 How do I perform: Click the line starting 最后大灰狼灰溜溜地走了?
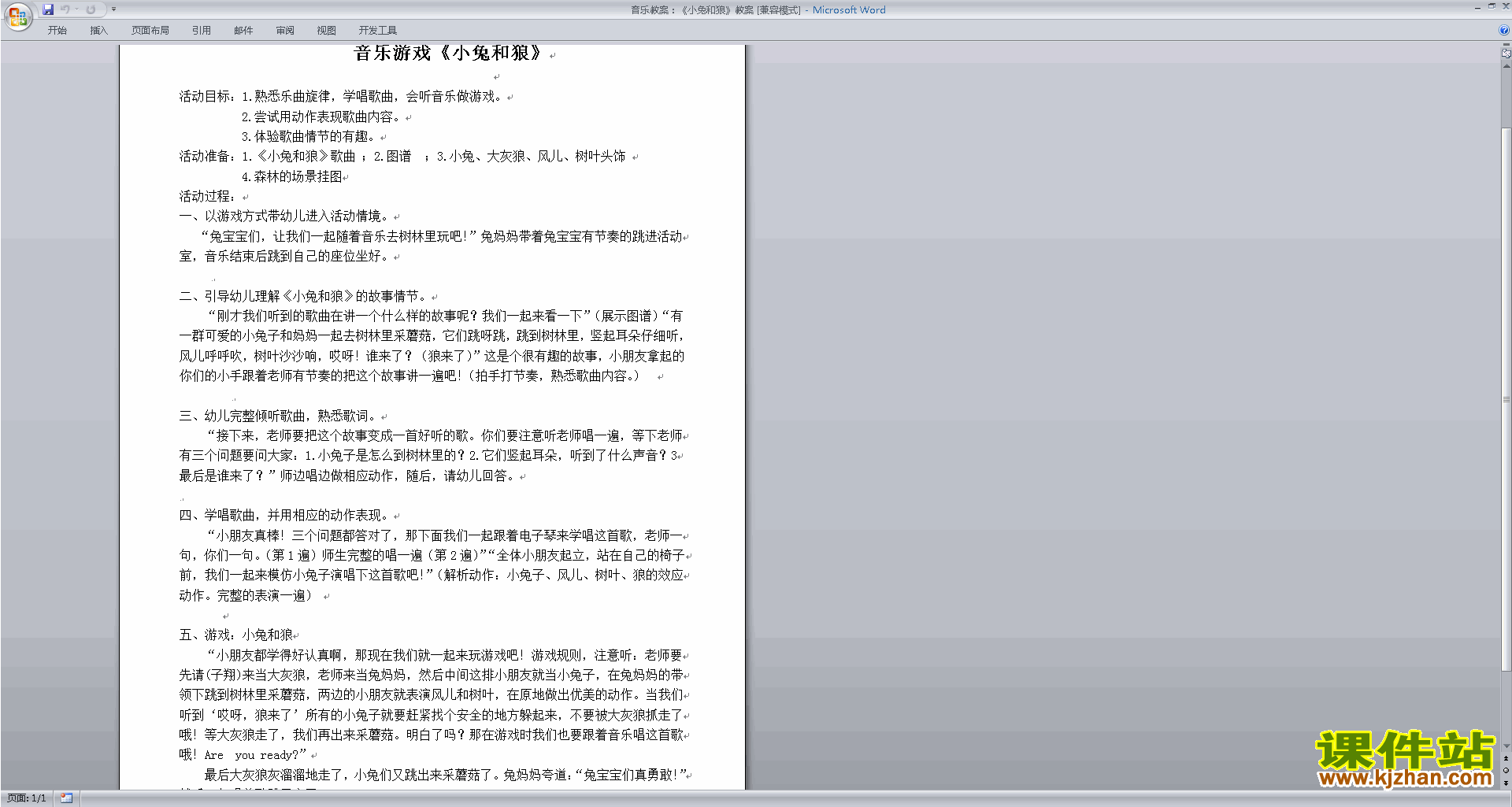(446, 775)
